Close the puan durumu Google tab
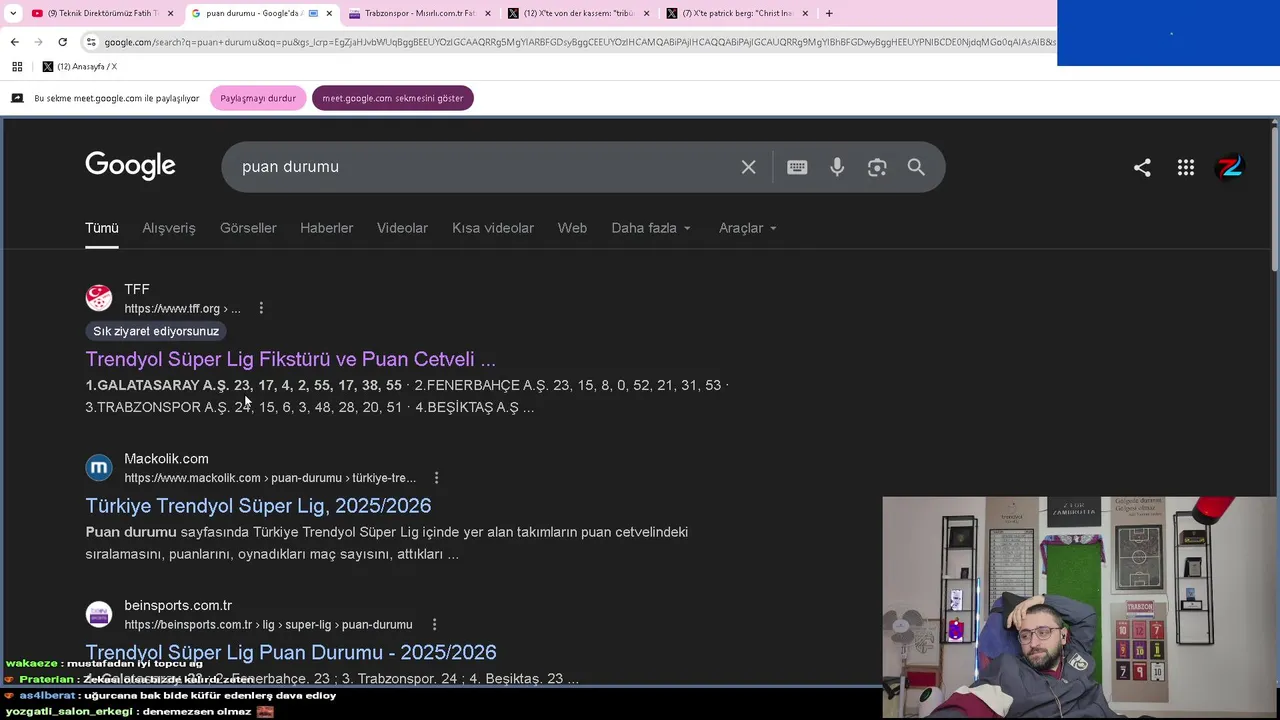The image size is (1280, 720). pyautogui.click(x=329, y=13)
